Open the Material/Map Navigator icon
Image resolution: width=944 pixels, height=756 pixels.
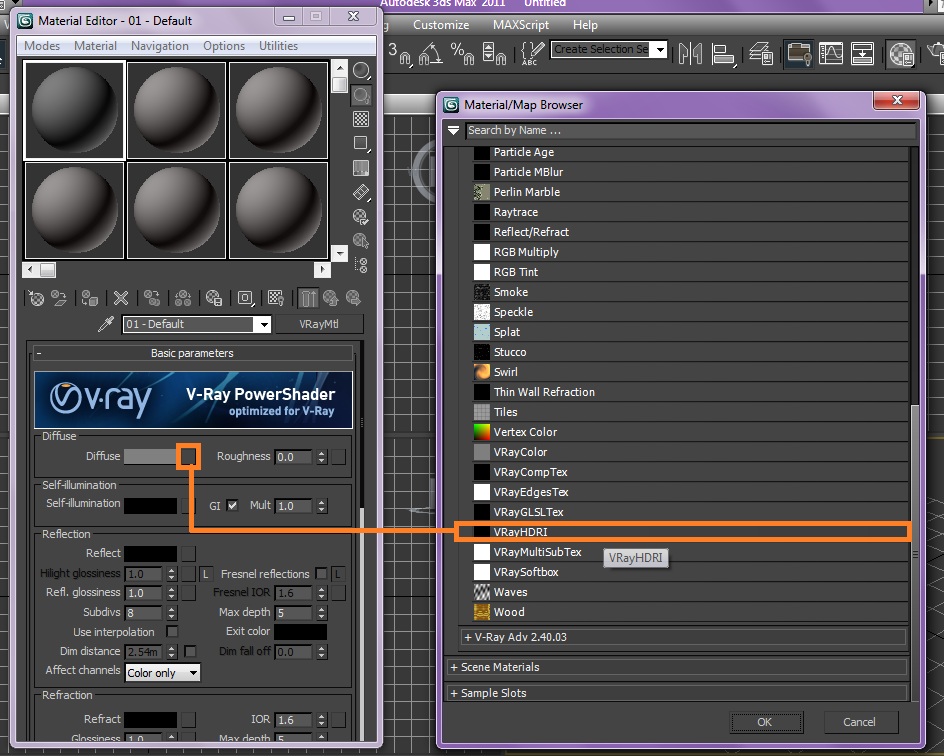click(x=361, y=265)
